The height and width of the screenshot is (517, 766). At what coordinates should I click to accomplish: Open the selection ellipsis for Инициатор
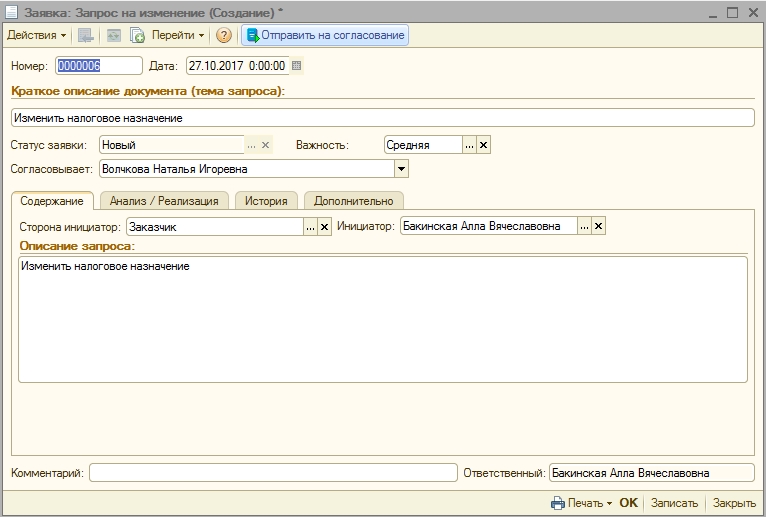click(x=584, y=227)
